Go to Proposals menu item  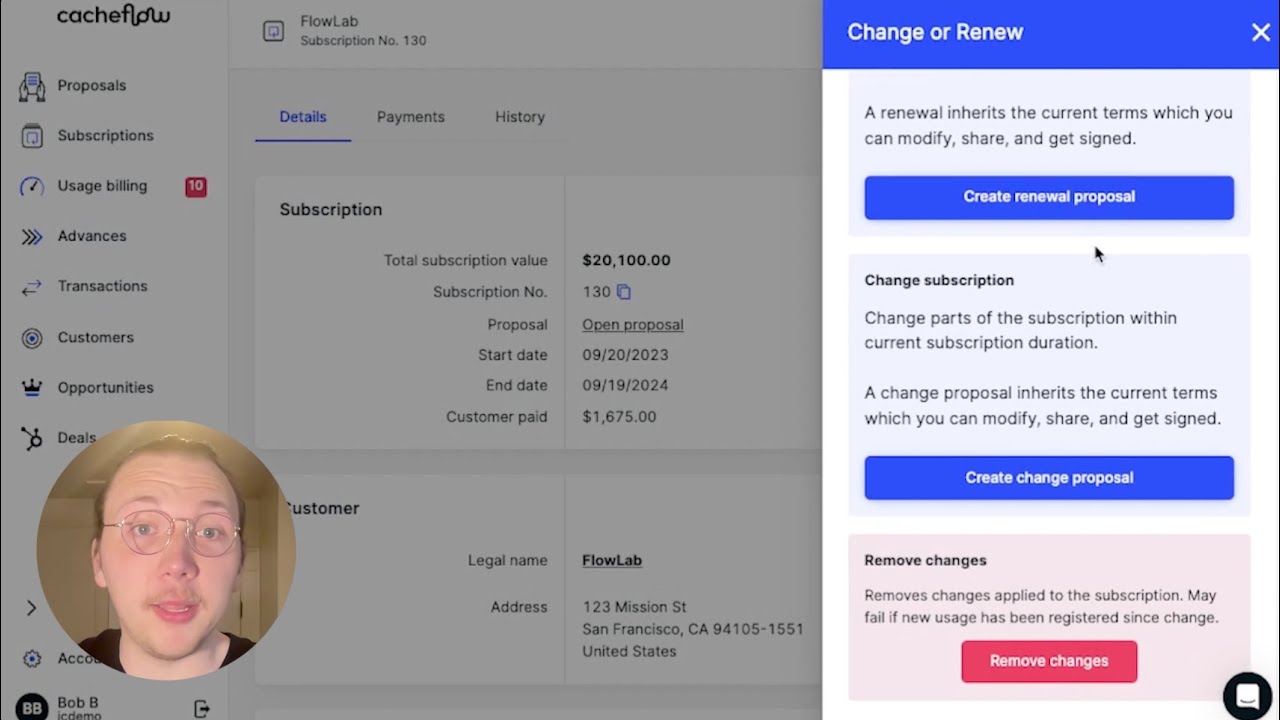tap(92, 86)
